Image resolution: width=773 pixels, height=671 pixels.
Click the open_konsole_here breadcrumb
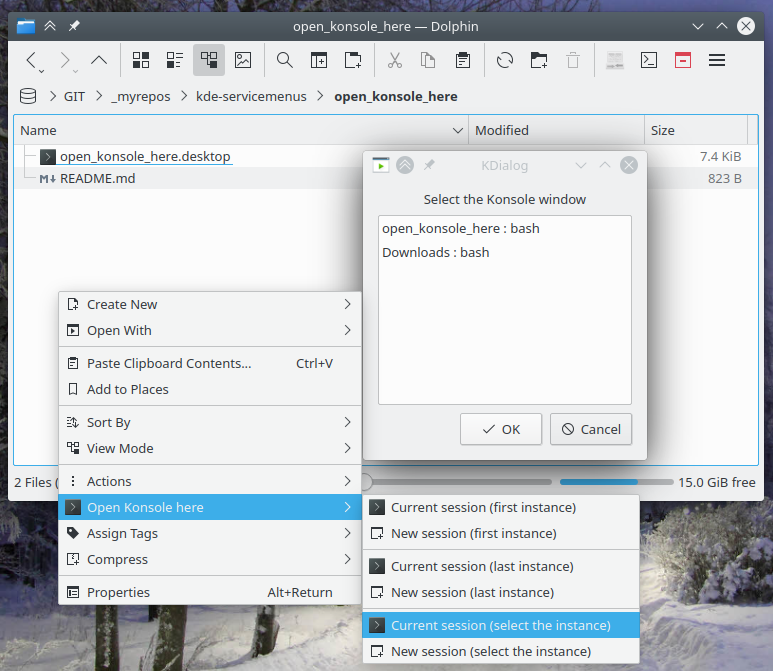pyautogui.click(x=396, y=97)
